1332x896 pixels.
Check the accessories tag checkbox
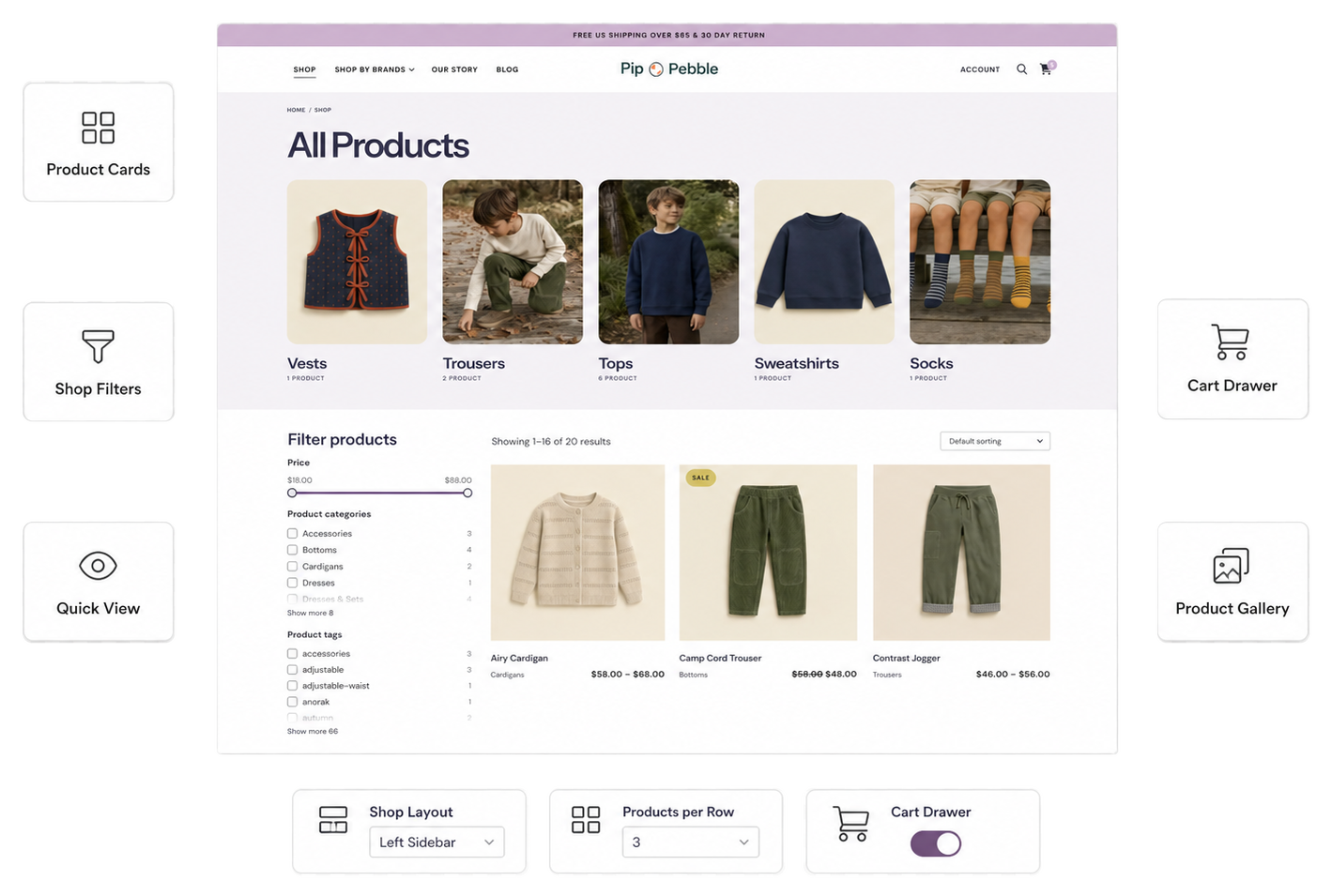(292, 653)
